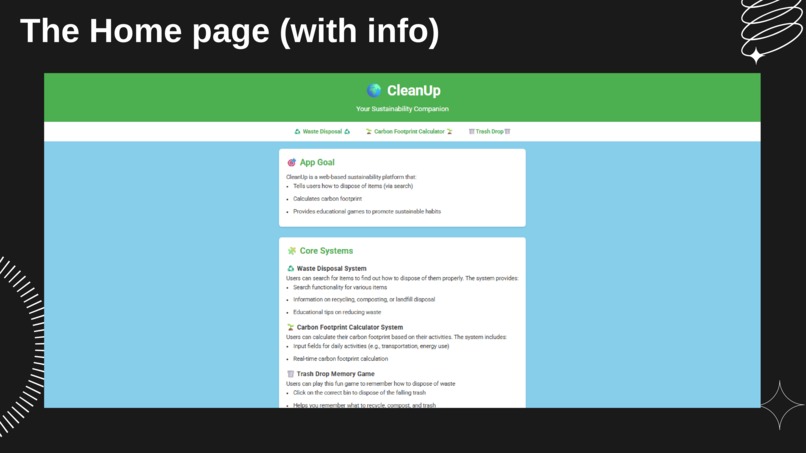Click 'Search functionality for various items' bullet

click(x=340, y=287)
